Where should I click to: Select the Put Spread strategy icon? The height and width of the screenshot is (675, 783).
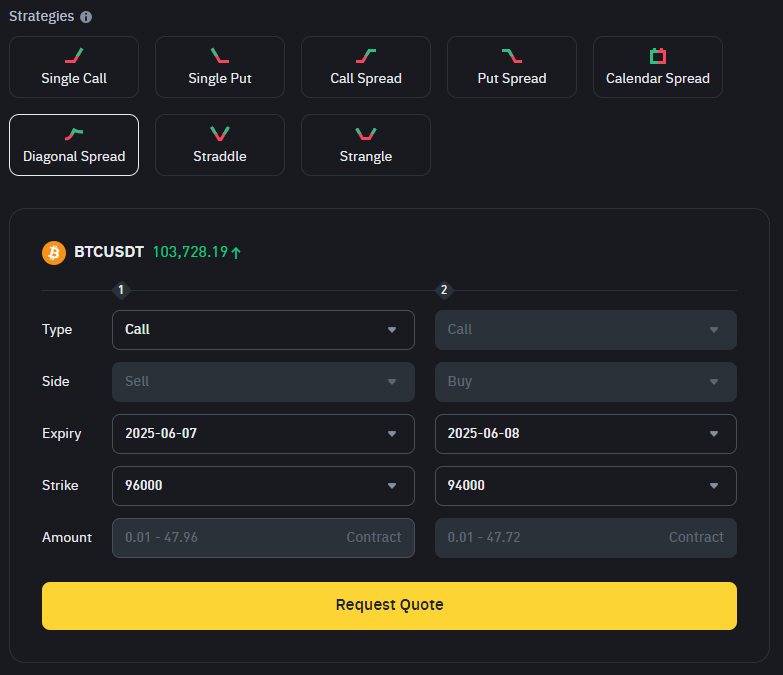coord(512,55)
